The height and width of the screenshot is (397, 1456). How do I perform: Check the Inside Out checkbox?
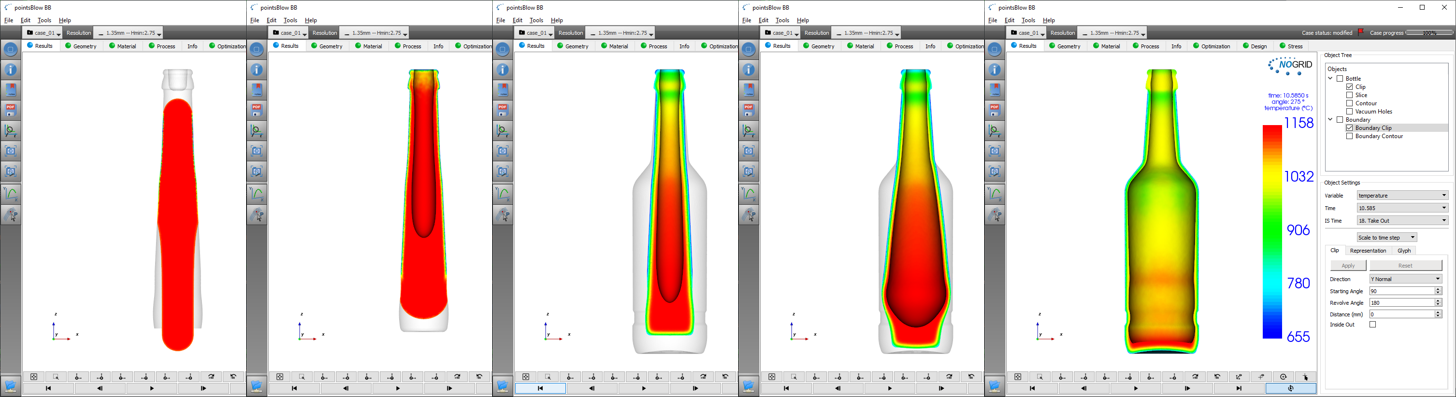click(1372, 325)
